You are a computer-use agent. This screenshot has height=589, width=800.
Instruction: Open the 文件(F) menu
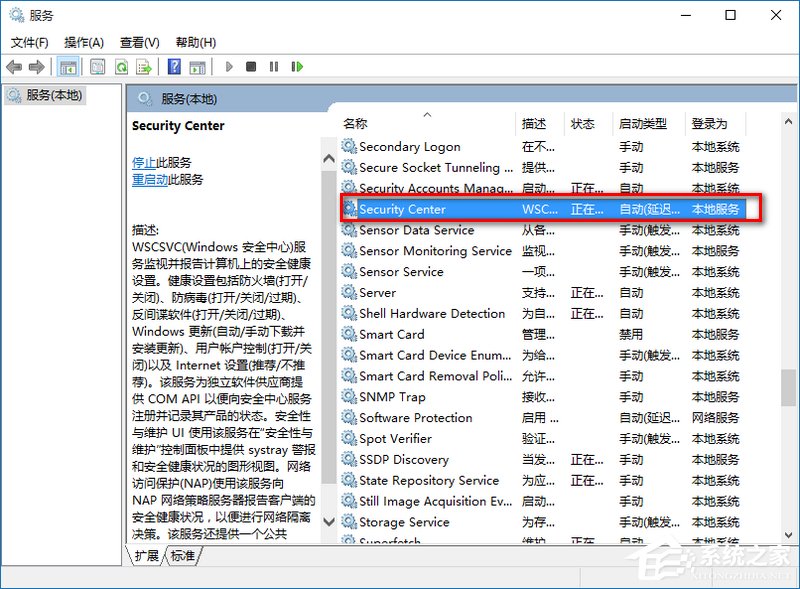[28, 42]
